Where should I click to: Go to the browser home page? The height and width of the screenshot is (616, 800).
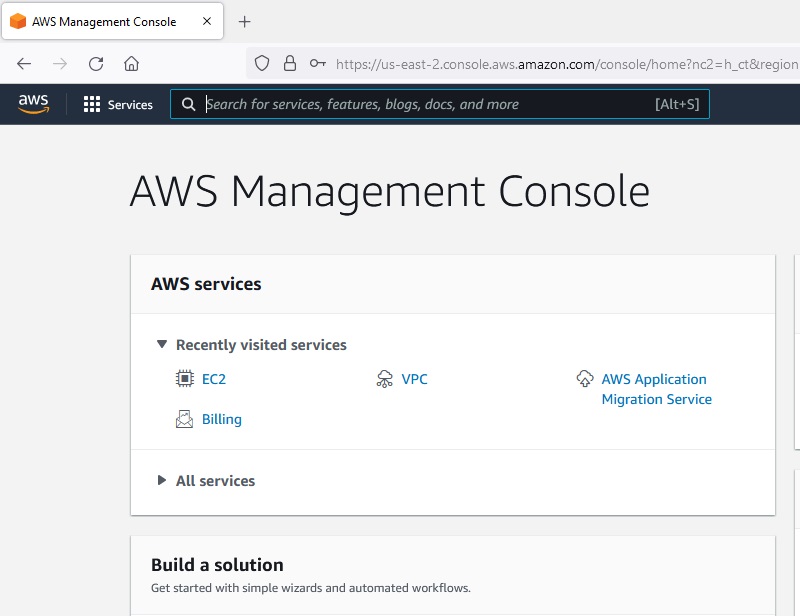131,63
